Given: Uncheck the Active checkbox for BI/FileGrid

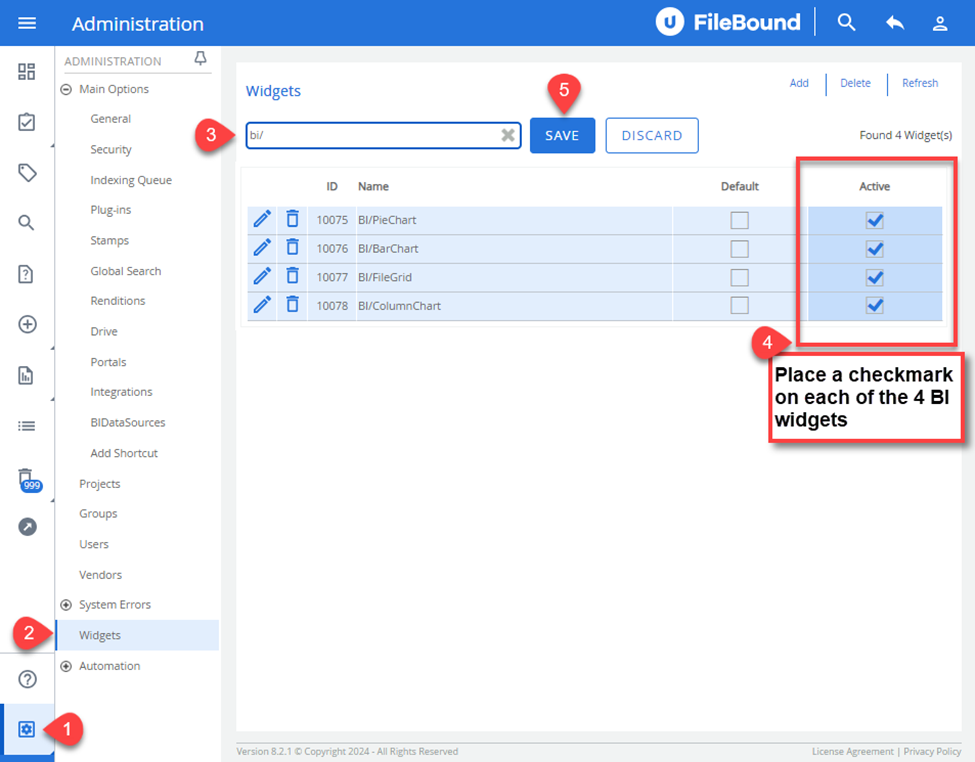Looking at the screenshot, I should (874, 277).
